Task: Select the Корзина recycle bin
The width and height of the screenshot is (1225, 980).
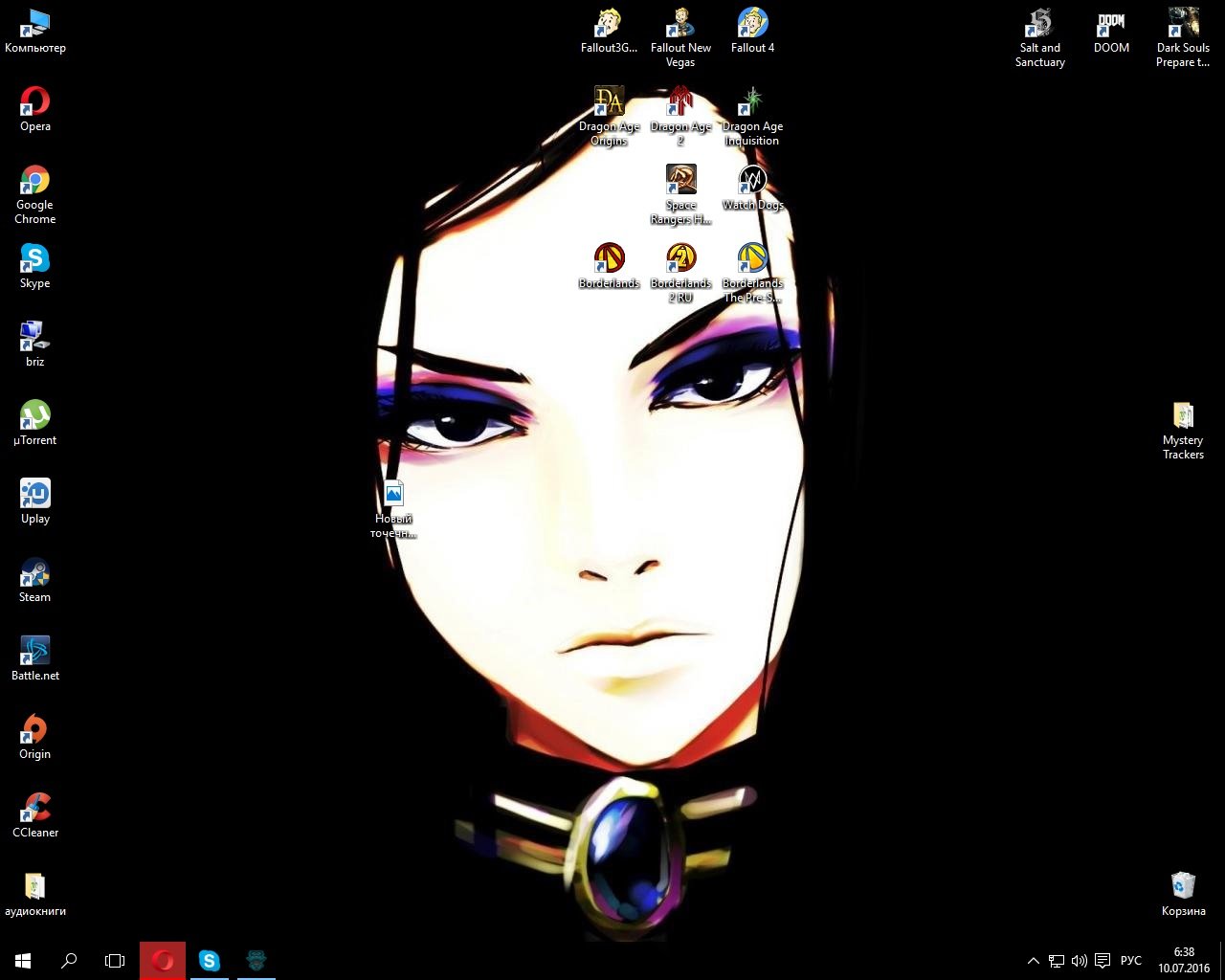Action: 1183,894
